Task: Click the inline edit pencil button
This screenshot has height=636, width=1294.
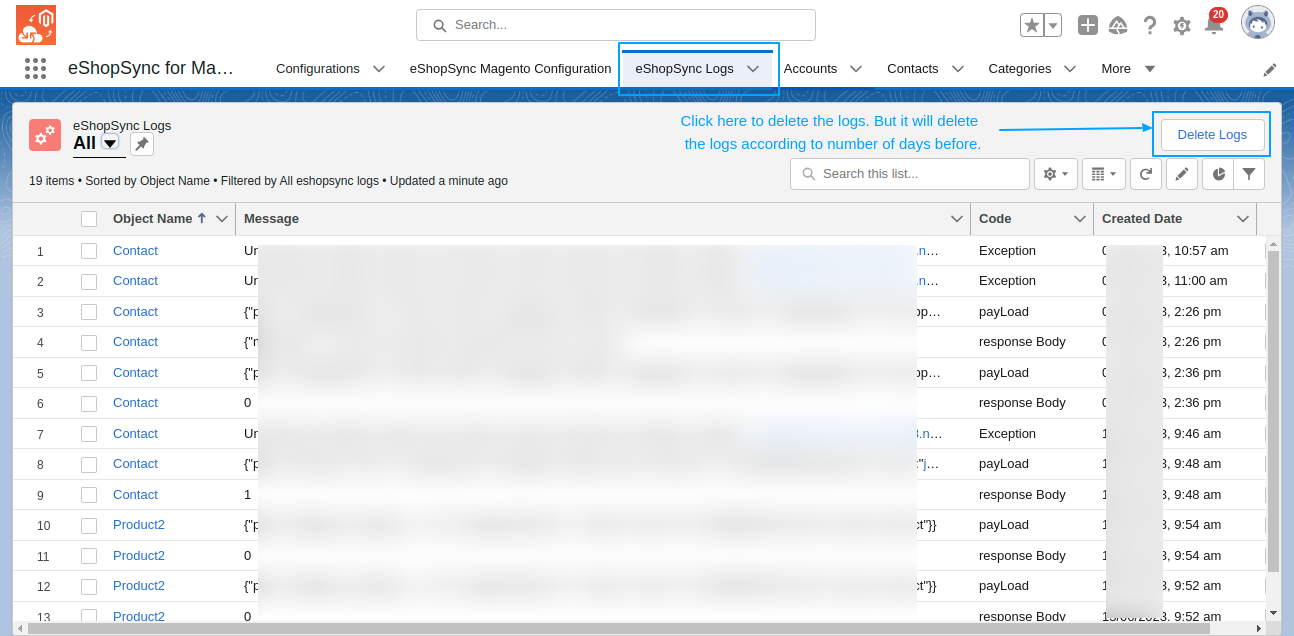Action: [1182, 174]
